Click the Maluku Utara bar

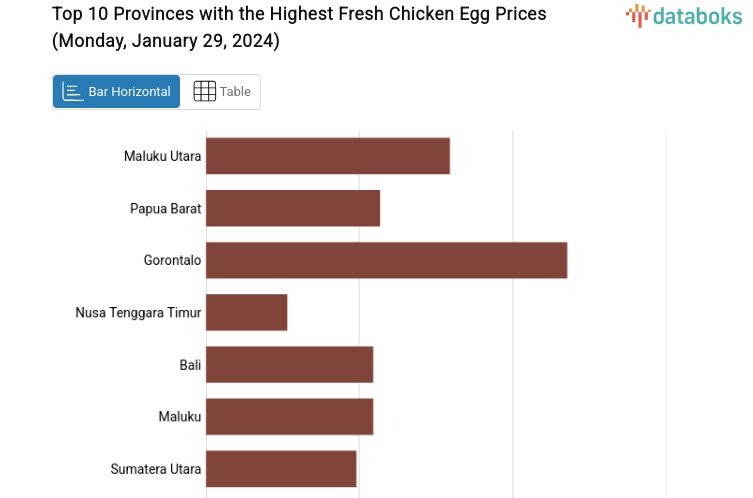pyautogui.click(x=328, y=156)
